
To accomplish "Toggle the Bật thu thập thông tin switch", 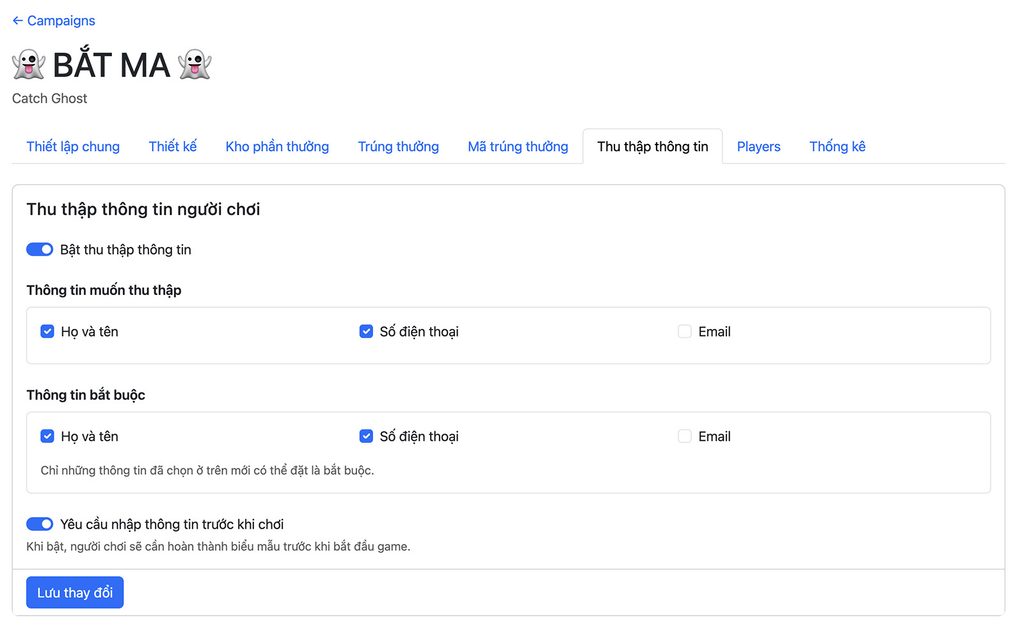I will [39, 249].
